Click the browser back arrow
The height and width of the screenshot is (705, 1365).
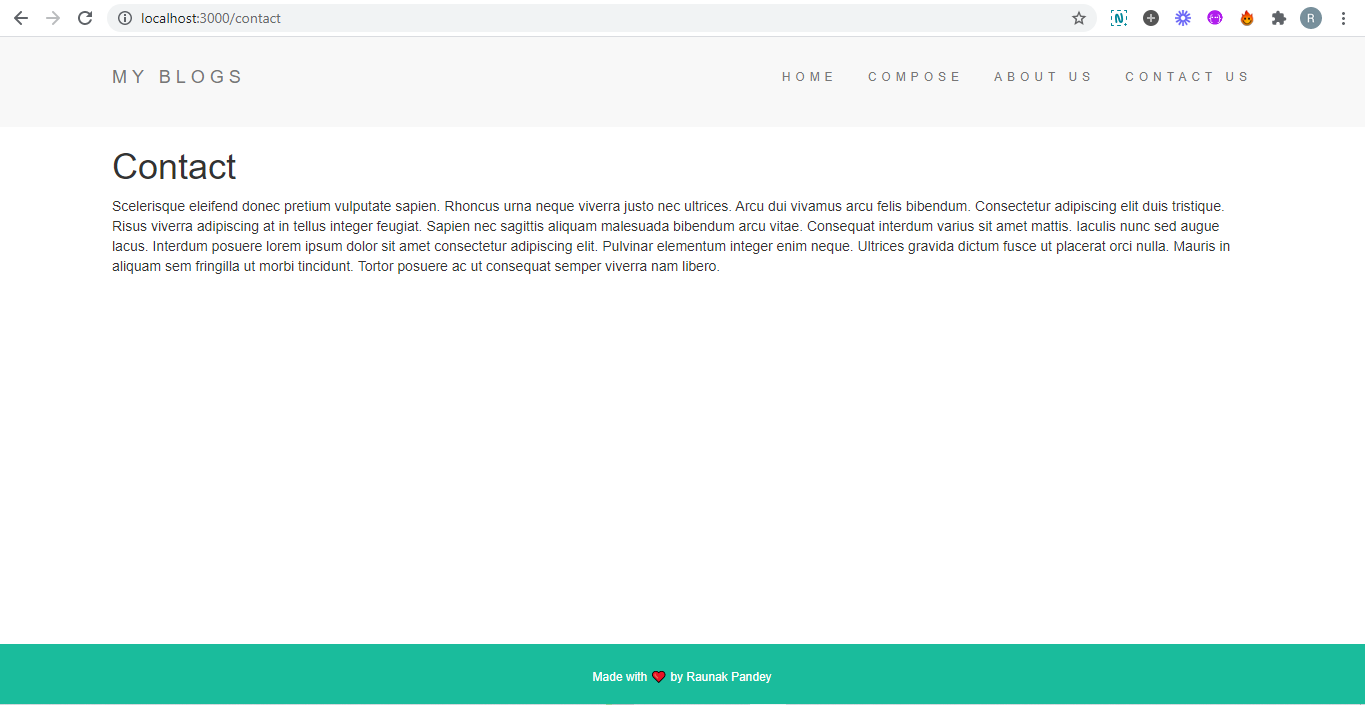[21, 18]
